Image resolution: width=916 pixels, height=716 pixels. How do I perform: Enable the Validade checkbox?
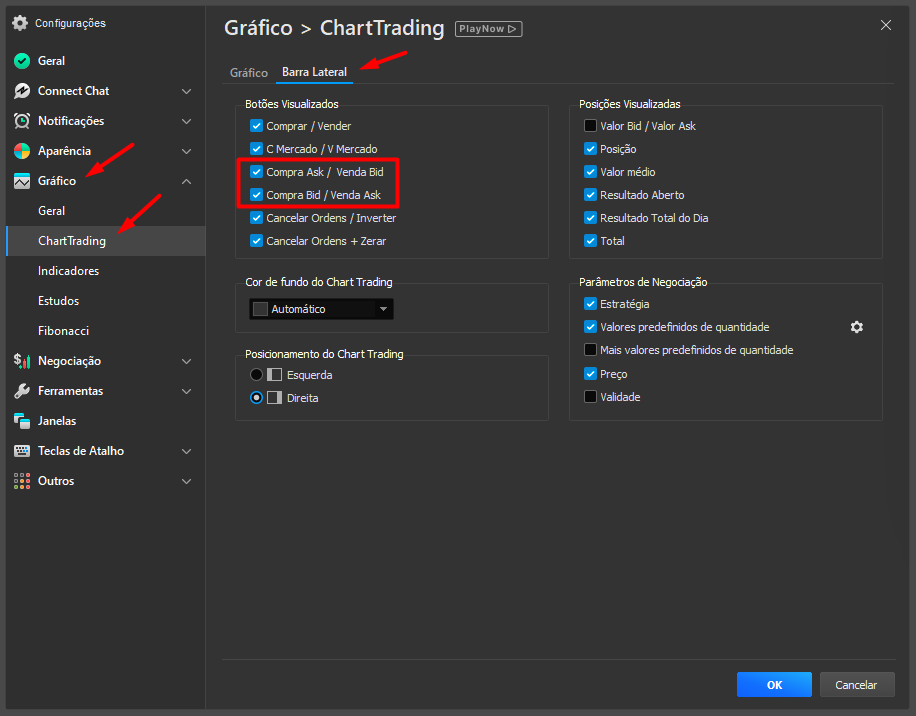(590, 397)
